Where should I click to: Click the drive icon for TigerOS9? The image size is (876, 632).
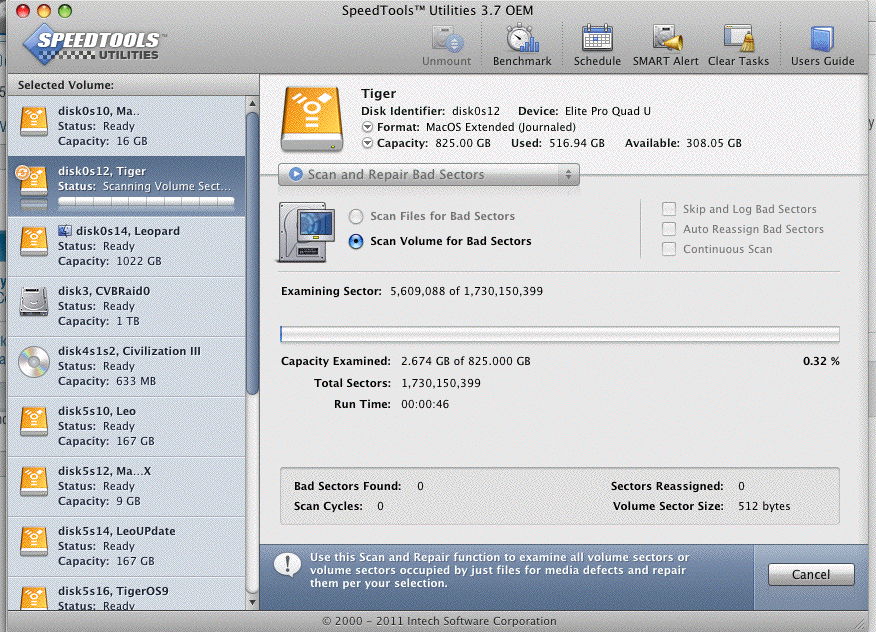[34, 597]
